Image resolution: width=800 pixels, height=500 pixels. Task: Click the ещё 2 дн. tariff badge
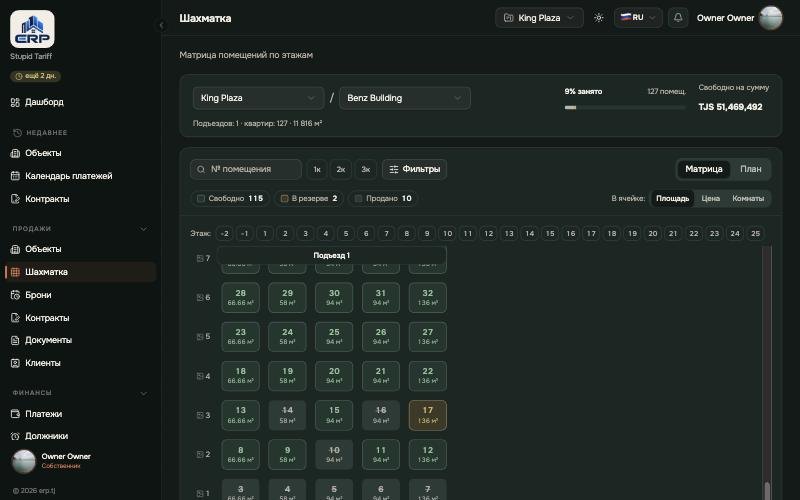coord(35,76)
